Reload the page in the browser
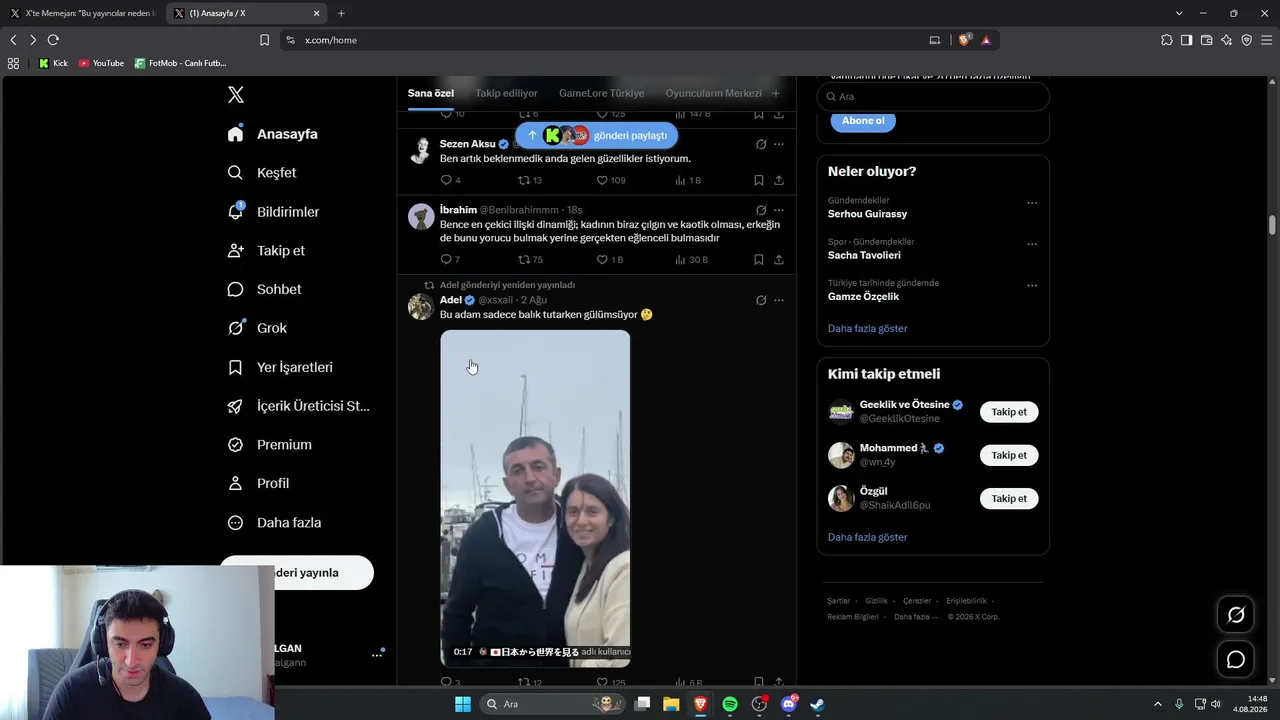 coord(53,40)
